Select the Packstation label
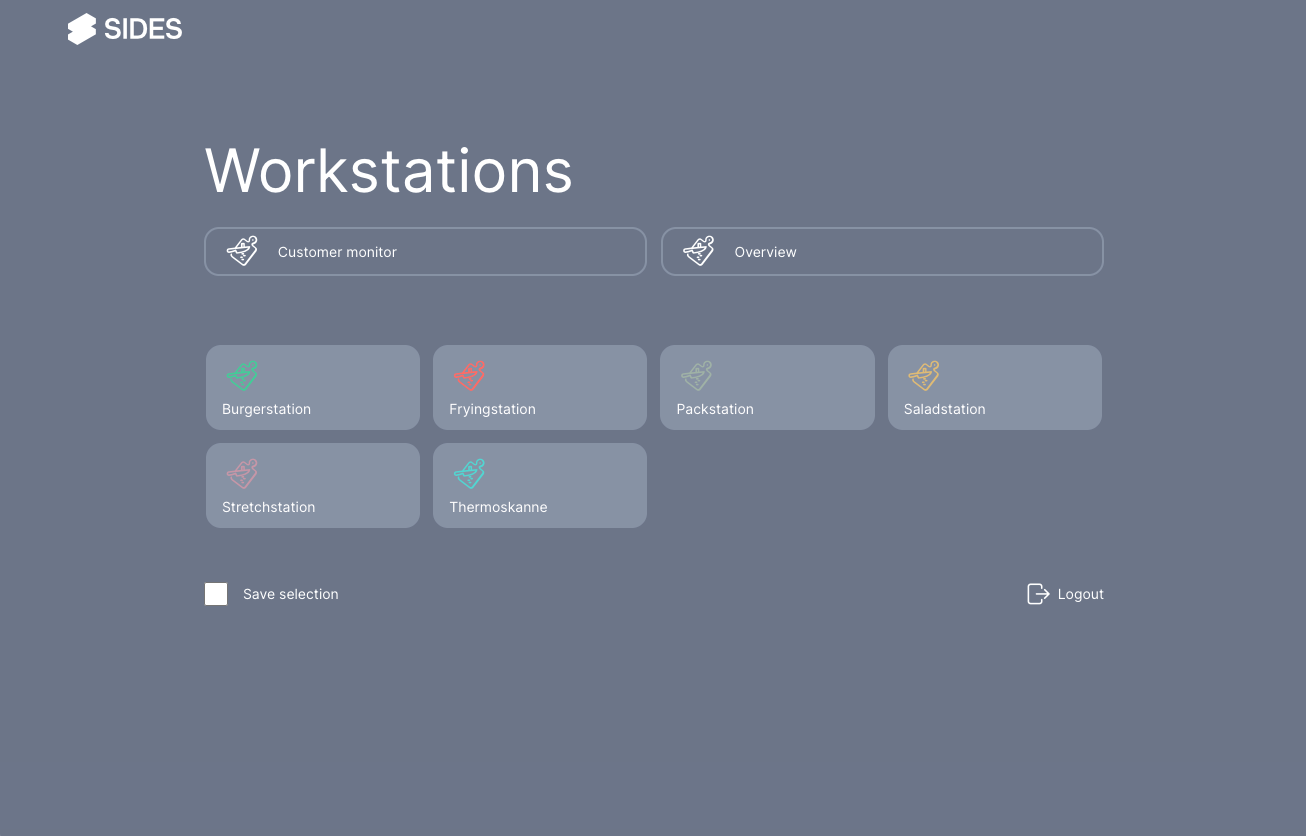1306x836 pixels. coord(715,409)
